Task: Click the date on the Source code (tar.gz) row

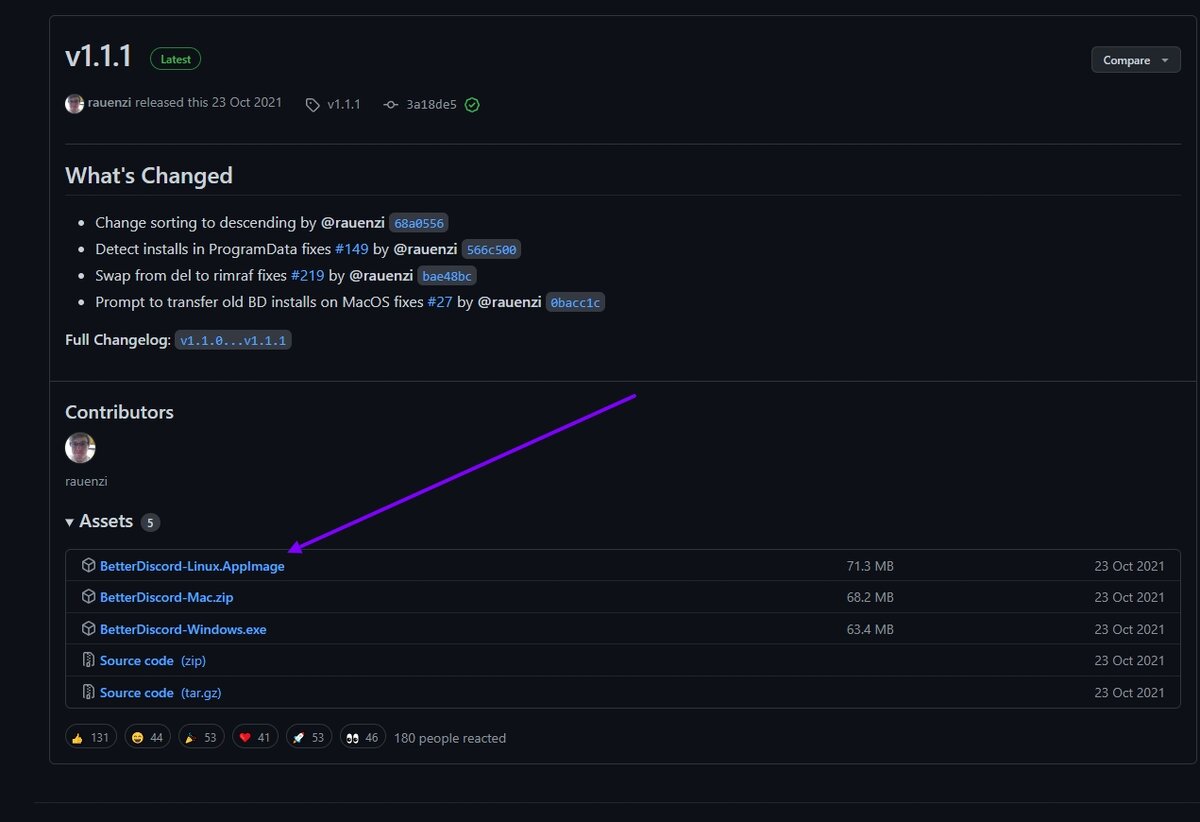Action: (1129, 692)
